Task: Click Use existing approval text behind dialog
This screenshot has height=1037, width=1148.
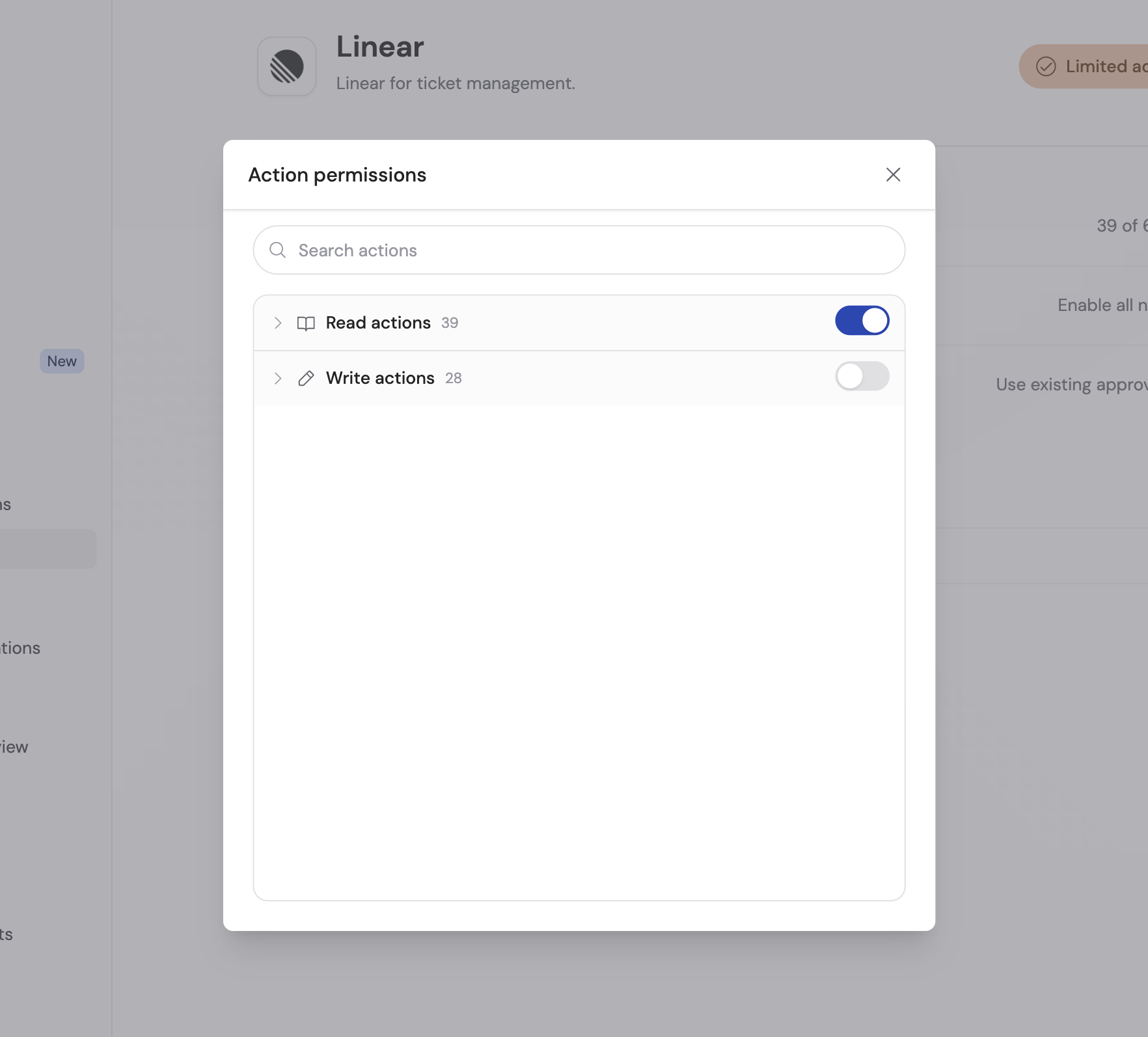Action: pos(1072,384)
